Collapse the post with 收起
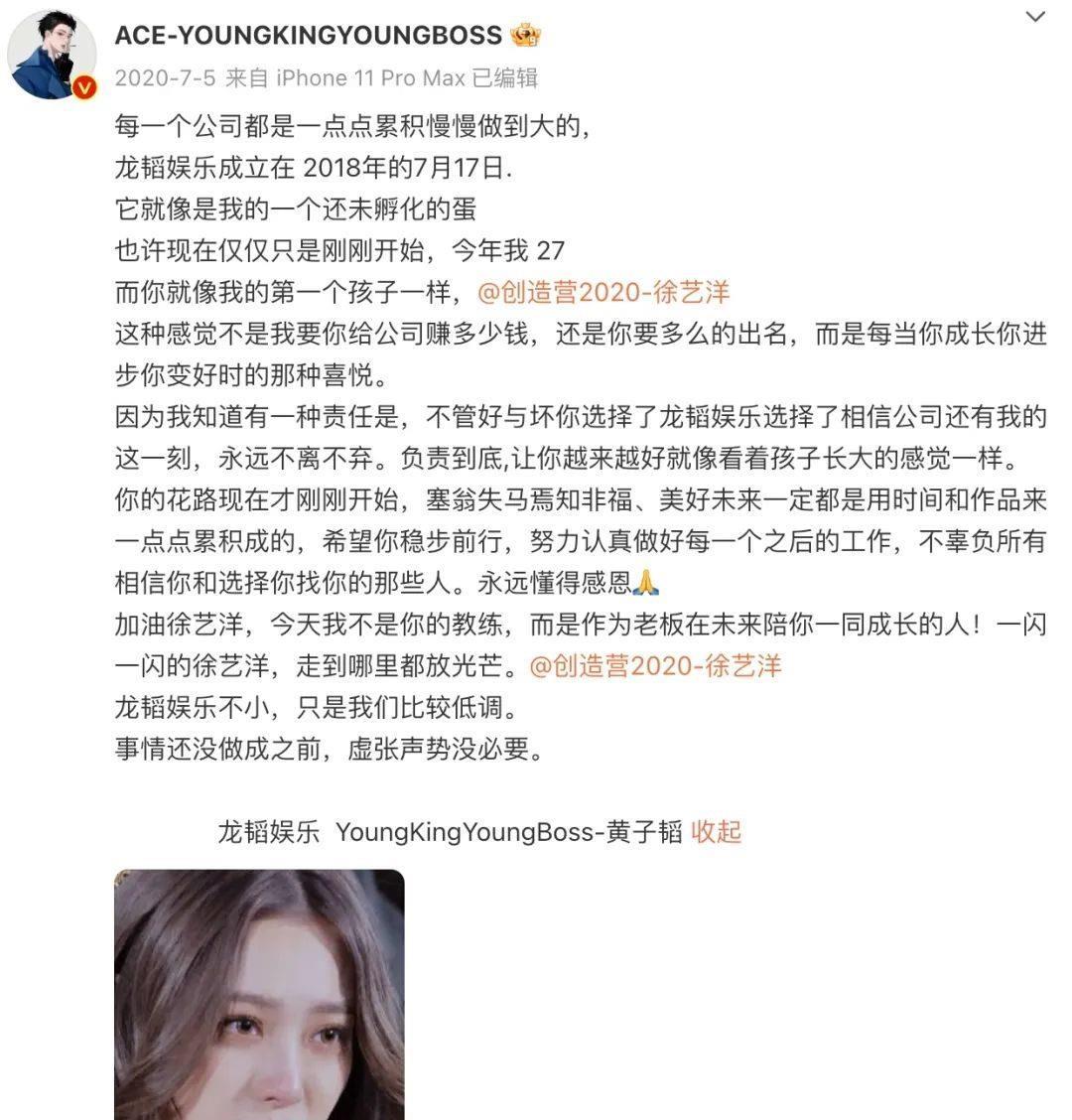This screenshot has height=1120, width=1072. click(717, 832)
